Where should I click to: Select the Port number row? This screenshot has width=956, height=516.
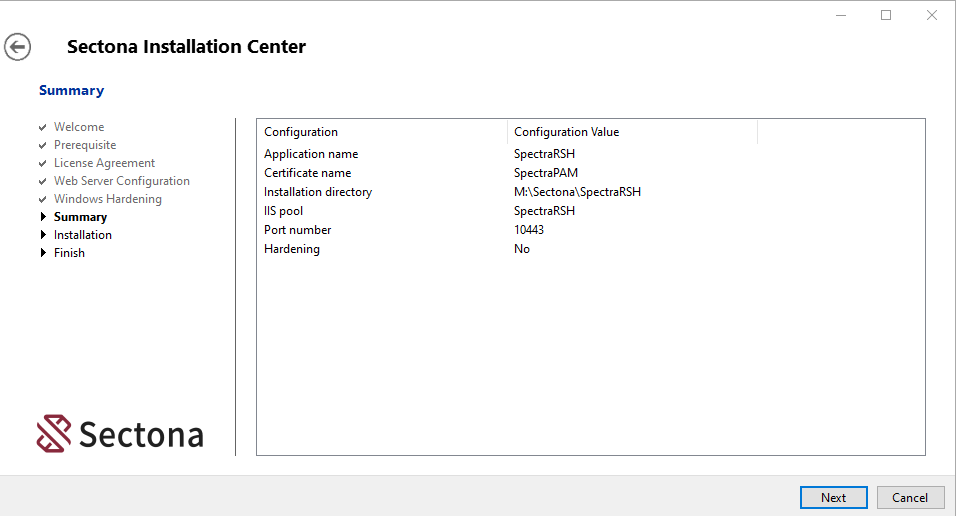pos(298,230)
